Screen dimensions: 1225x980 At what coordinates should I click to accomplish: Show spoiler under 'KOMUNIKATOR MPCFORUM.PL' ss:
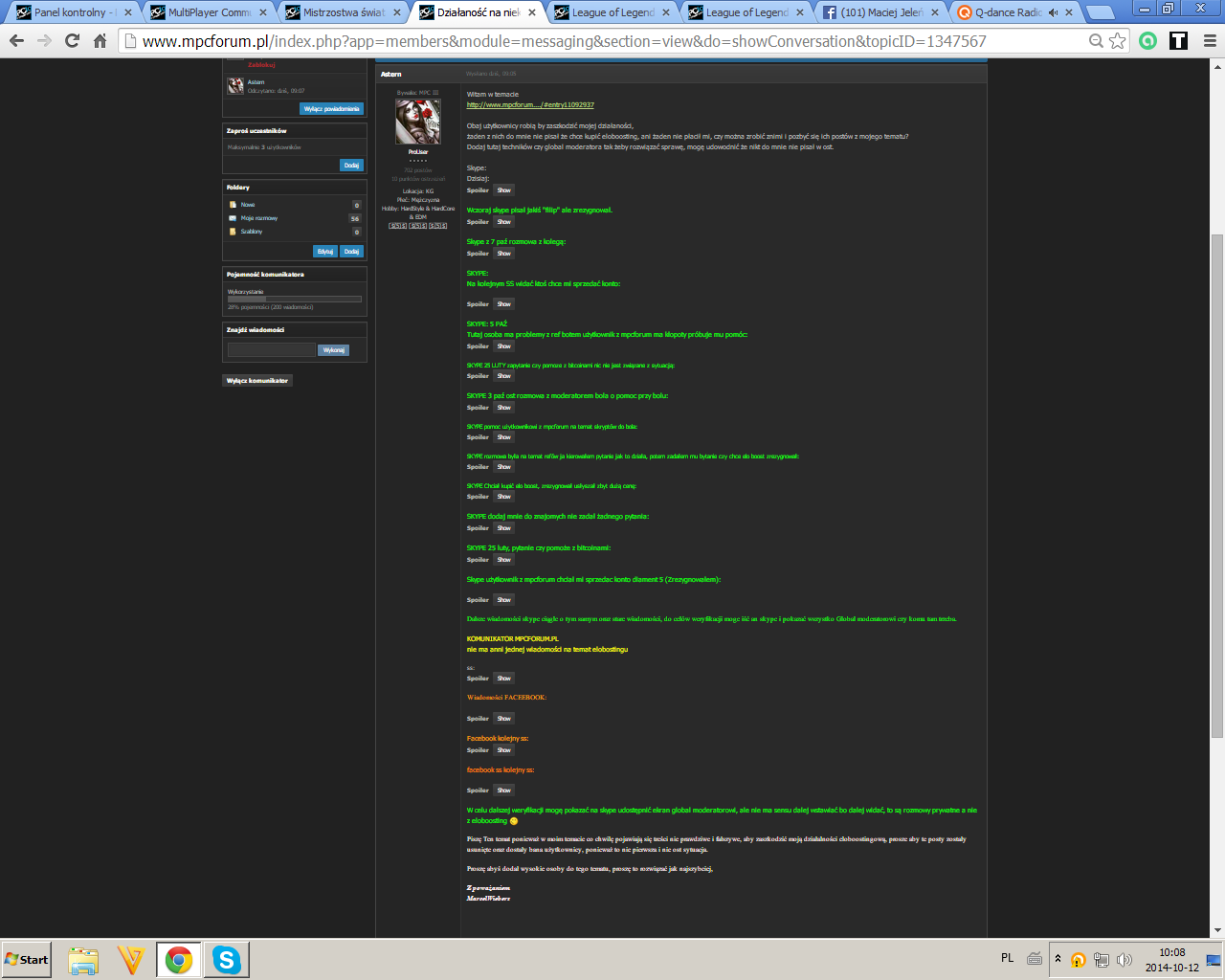tap(504, 679)
